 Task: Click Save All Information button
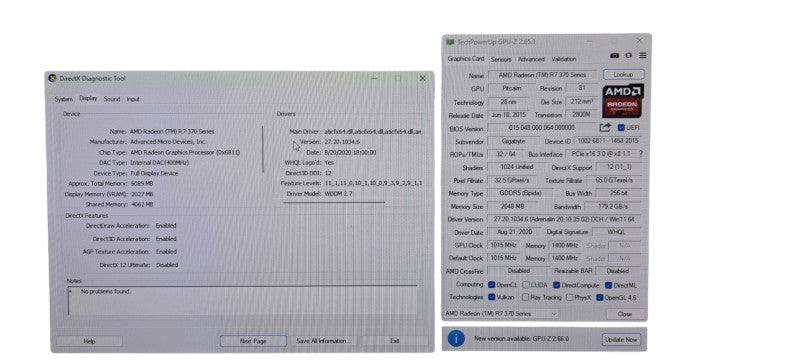(x=323, y=341)
